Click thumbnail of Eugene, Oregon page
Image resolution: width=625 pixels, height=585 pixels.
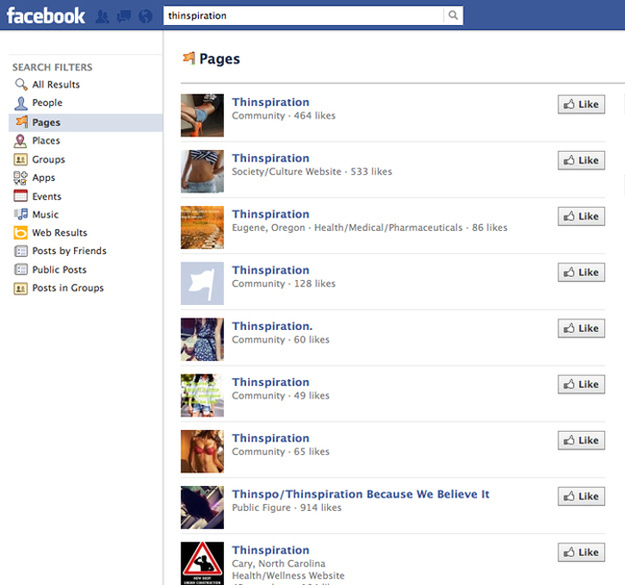[x=202, y=227]
